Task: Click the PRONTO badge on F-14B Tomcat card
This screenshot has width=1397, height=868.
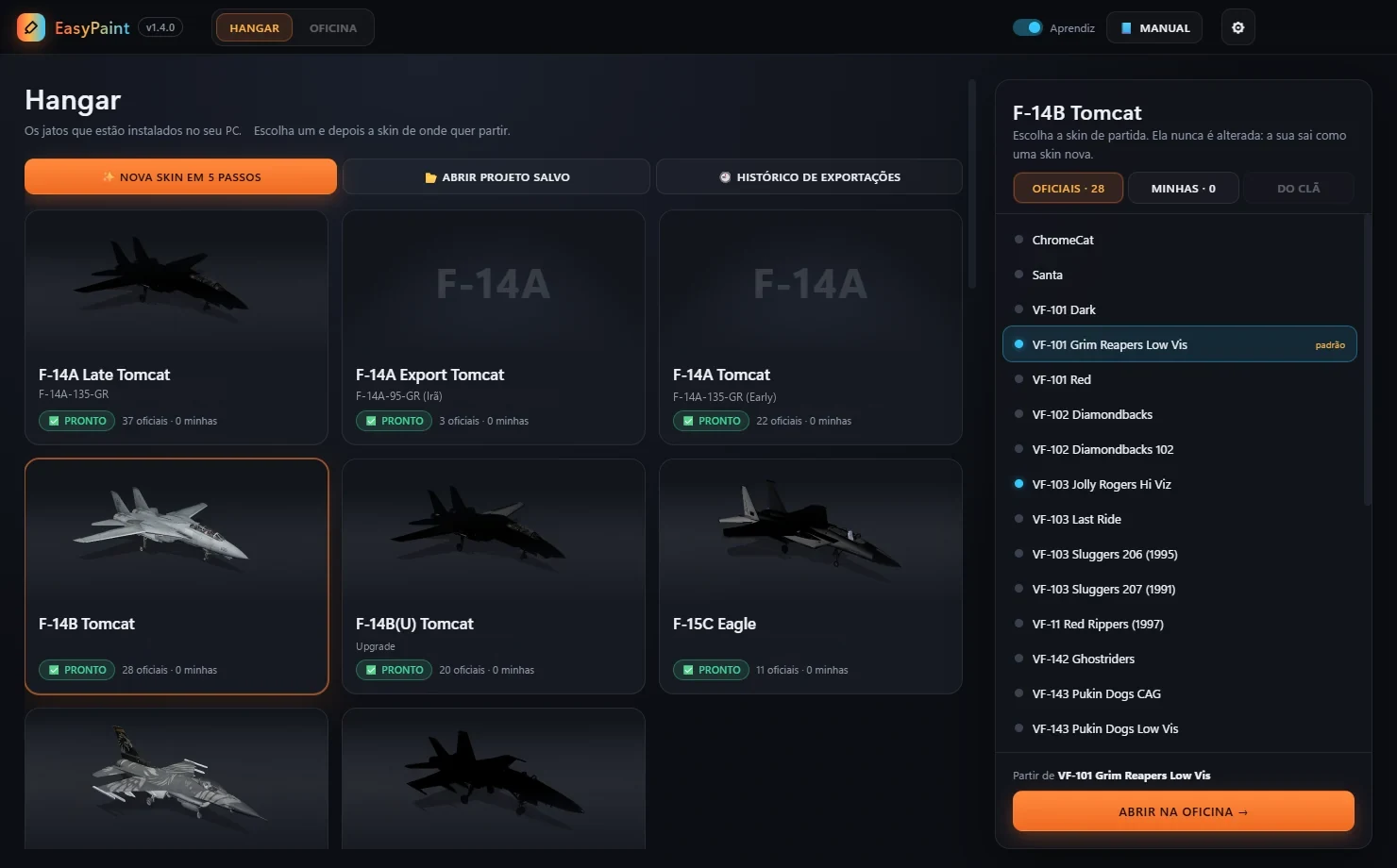Action: [x=77, y=670]
